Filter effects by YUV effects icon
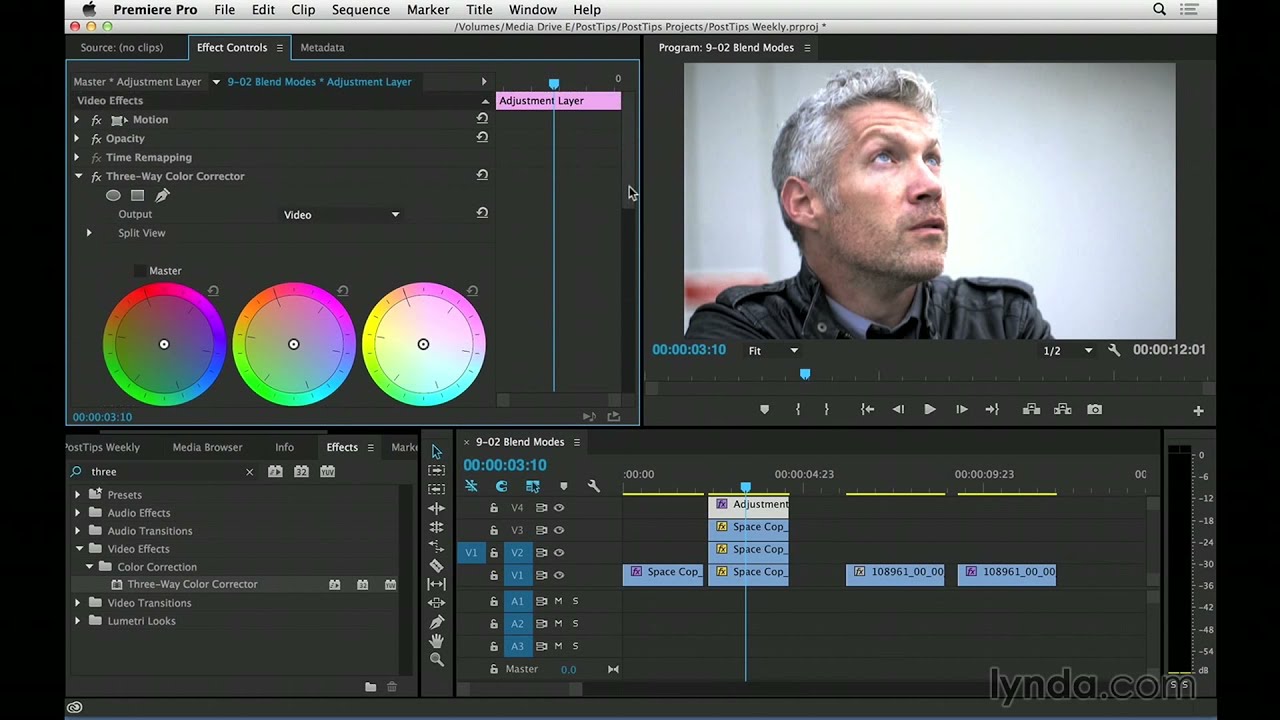 (x=327, y=471)
